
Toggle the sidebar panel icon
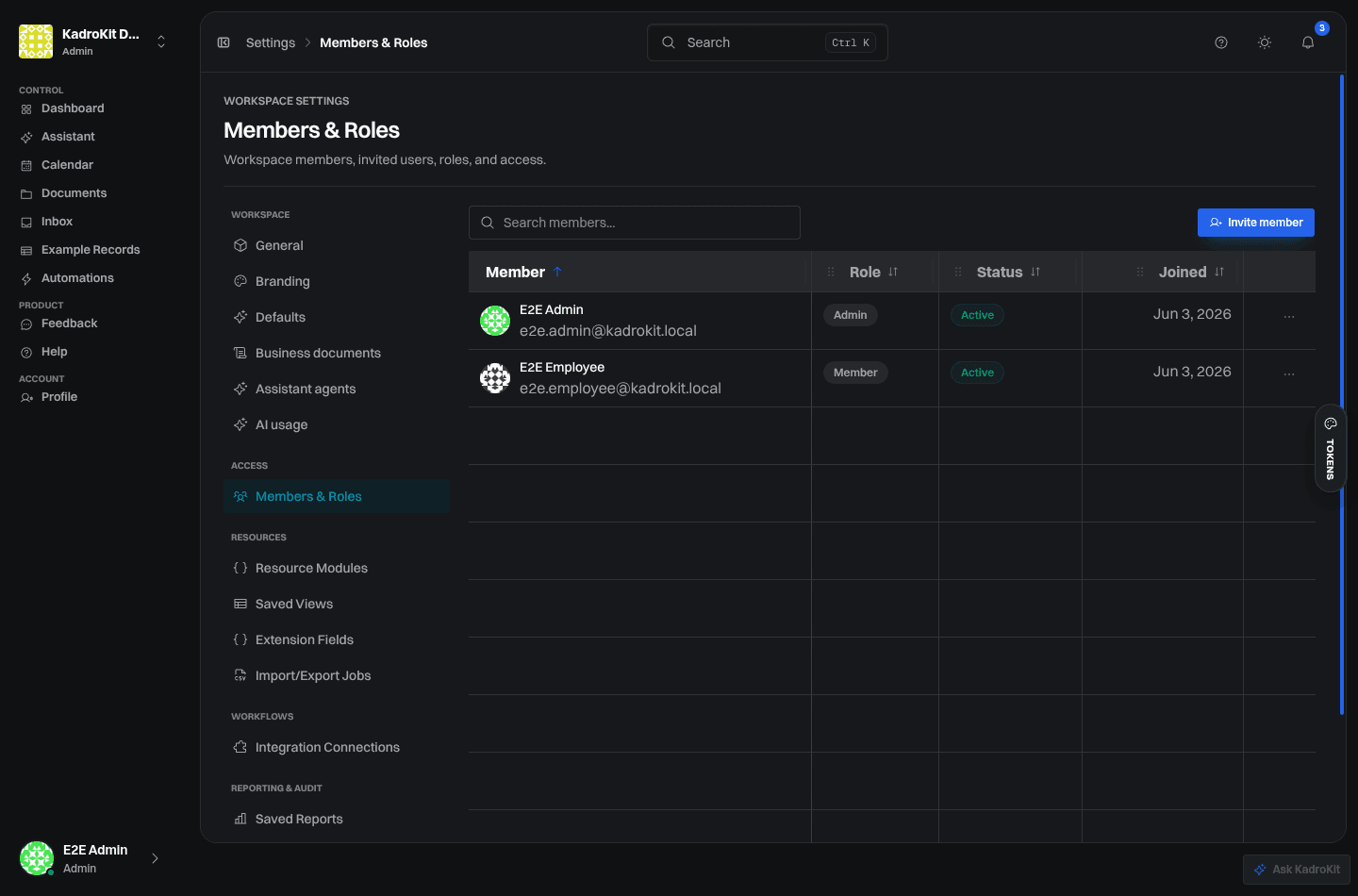(224, 42)
